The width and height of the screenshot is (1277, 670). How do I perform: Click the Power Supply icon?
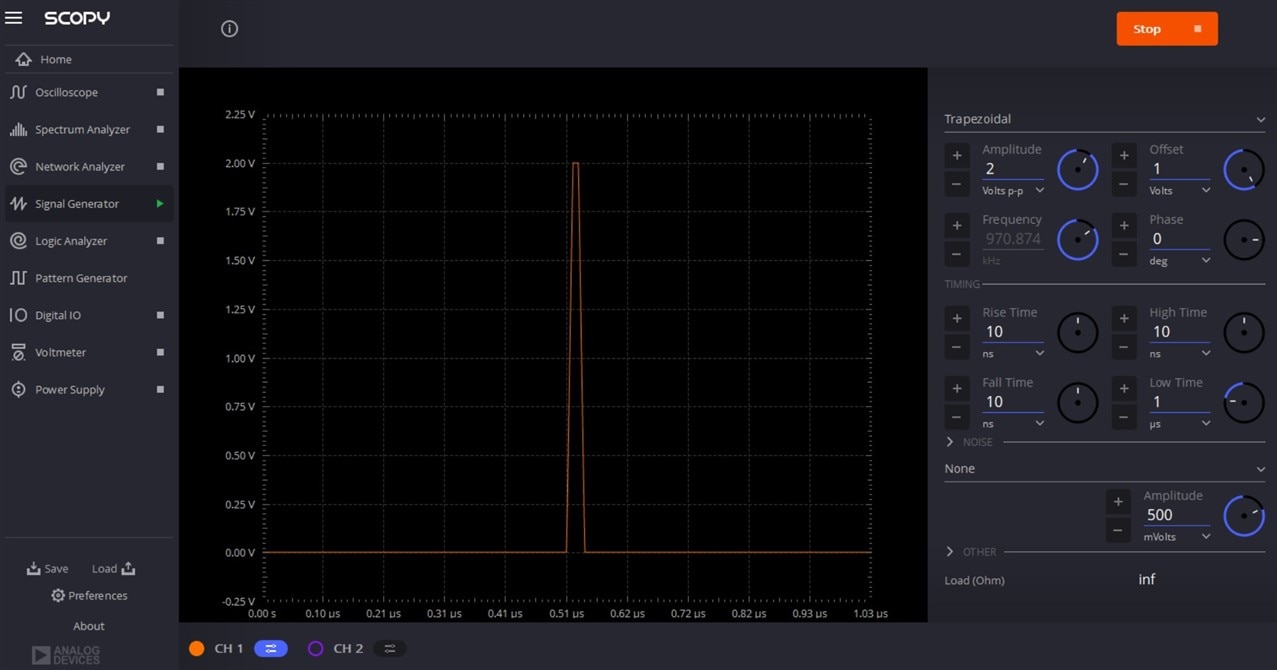pos(18,389)
